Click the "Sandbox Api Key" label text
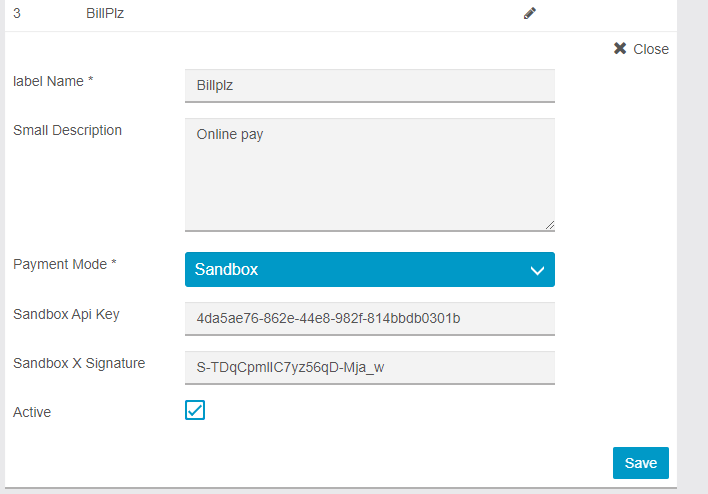Image resolution: width=708 pixels, height=494 pixels. [66, 314]
